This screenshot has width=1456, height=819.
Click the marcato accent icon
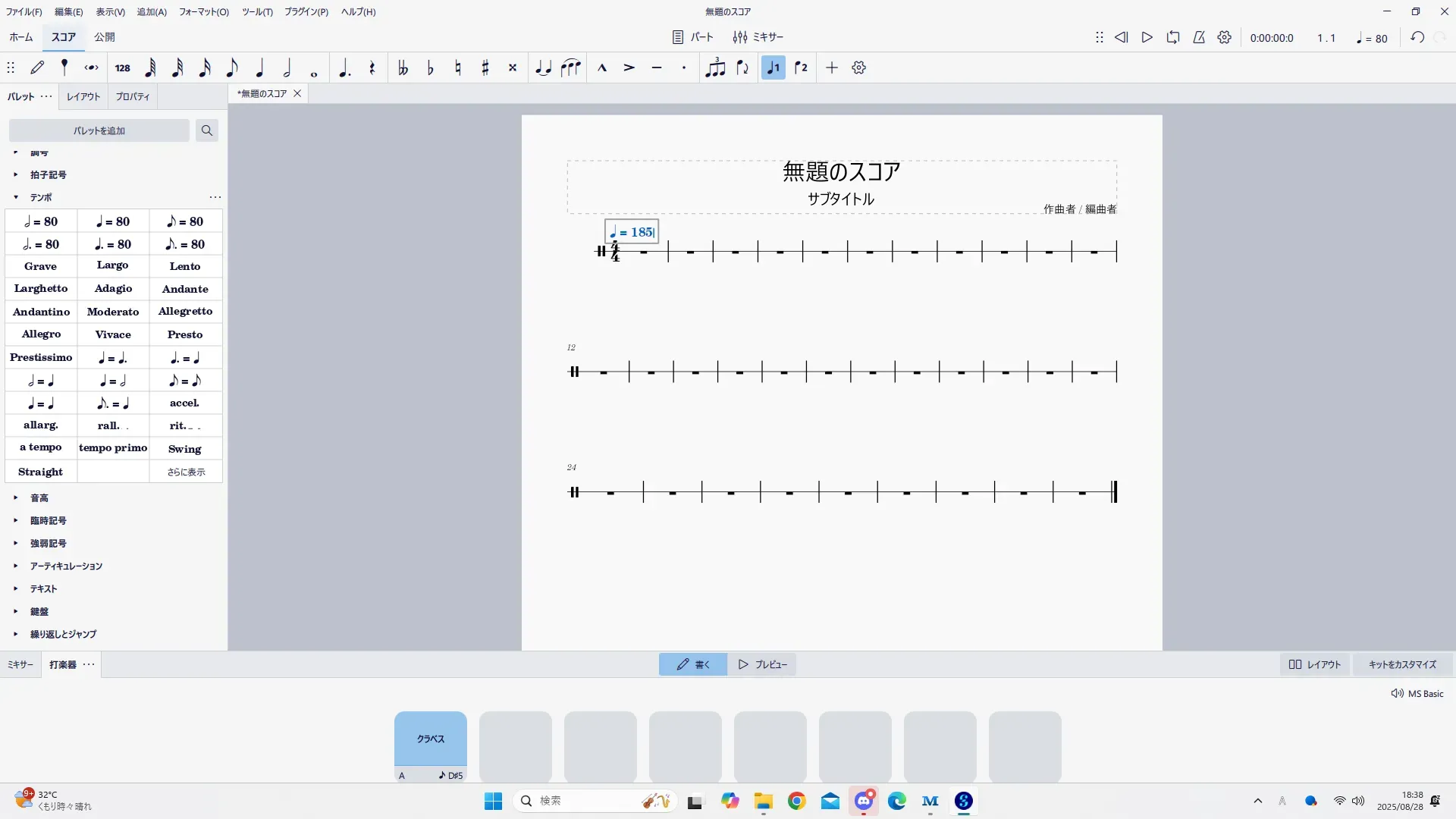(602, 68)
